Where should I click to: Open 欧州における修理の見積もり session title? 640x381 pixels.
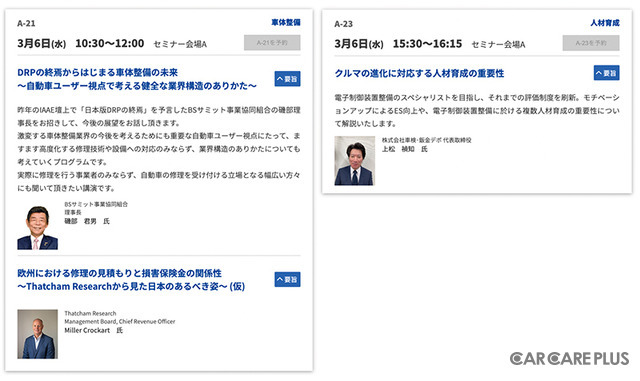tap(131, 280)
